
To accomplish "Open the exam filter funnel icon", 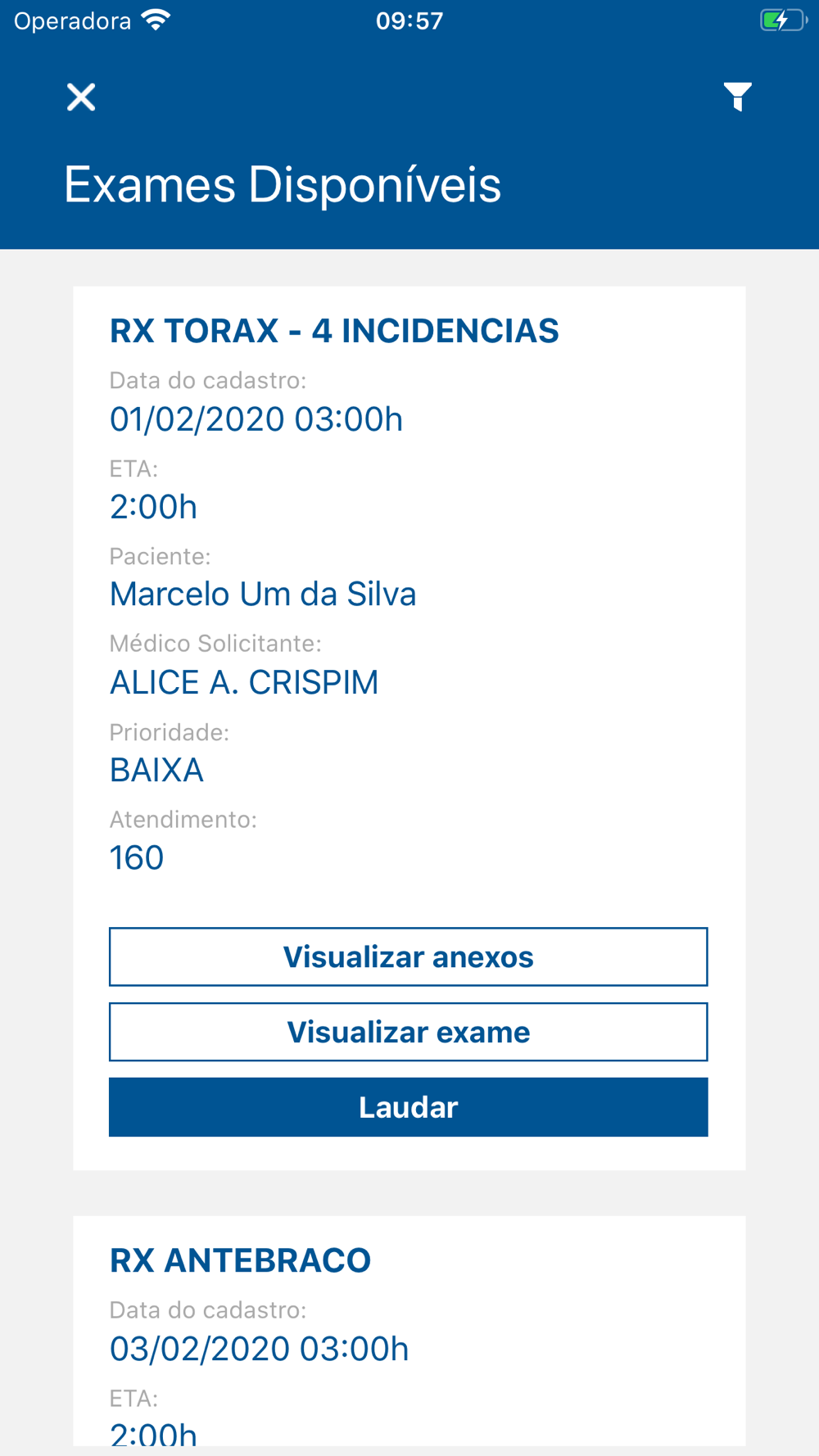I will (x=737, y=97).
